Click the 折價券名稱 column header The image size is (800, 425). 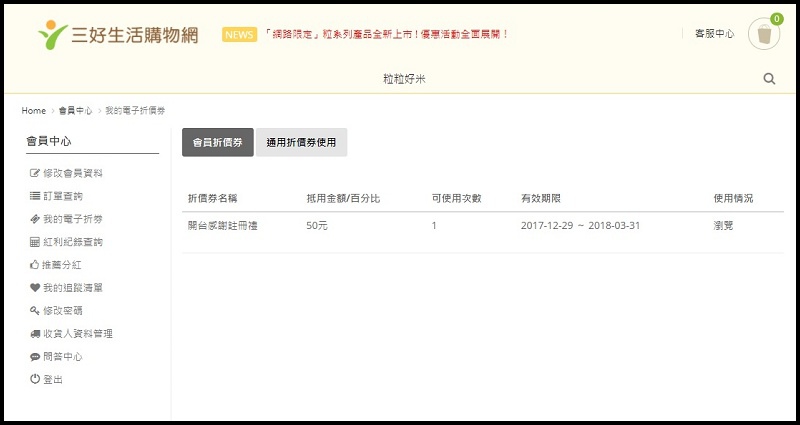212,198
